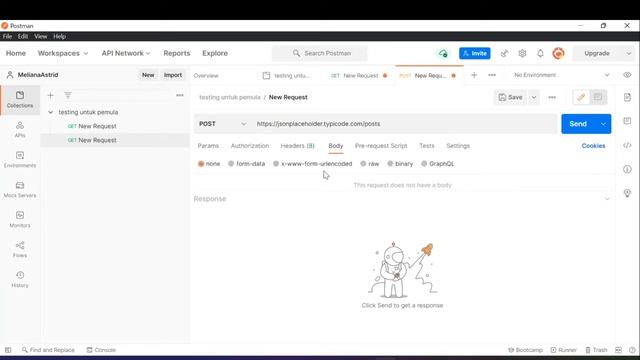640x360 pixels.
Task: Open the settings gear icon
Action: pyautogui.click(x=522, y=53)
